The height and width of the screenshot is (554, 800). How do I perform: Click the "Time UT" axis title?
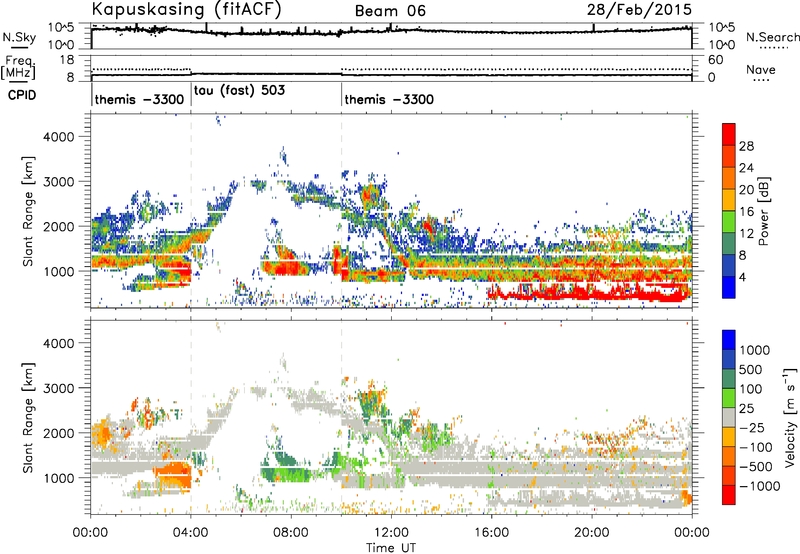click(x=391, y=547)
